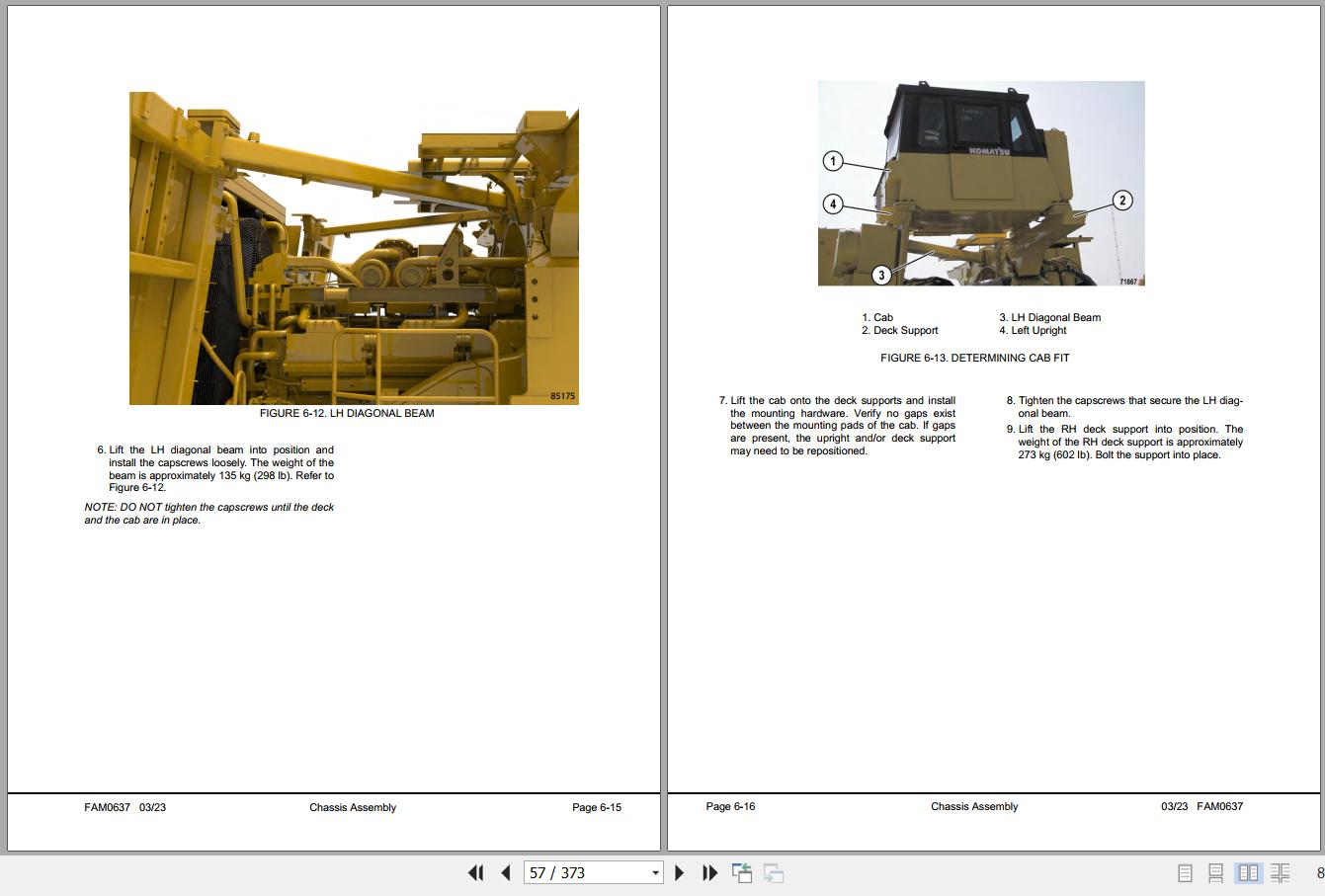Click the LH diagonal beam engine photo
Image resolution: width=1325 pixels, height=896 pixels.
pyautogui.click(x=354, y=248)
